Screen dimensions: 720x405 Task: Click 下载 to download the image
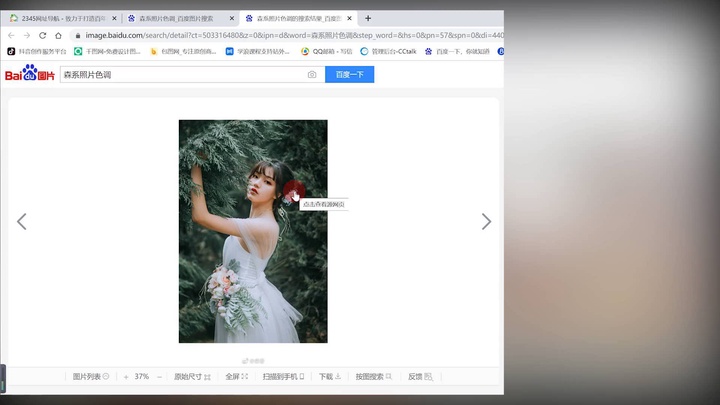click(330, 377)
